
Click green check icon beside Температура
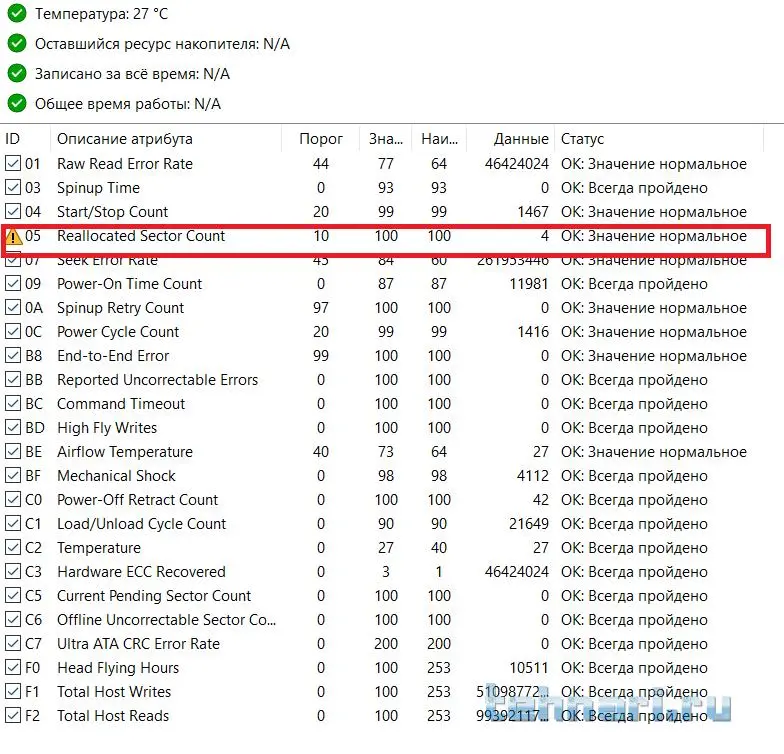point(17,14)
